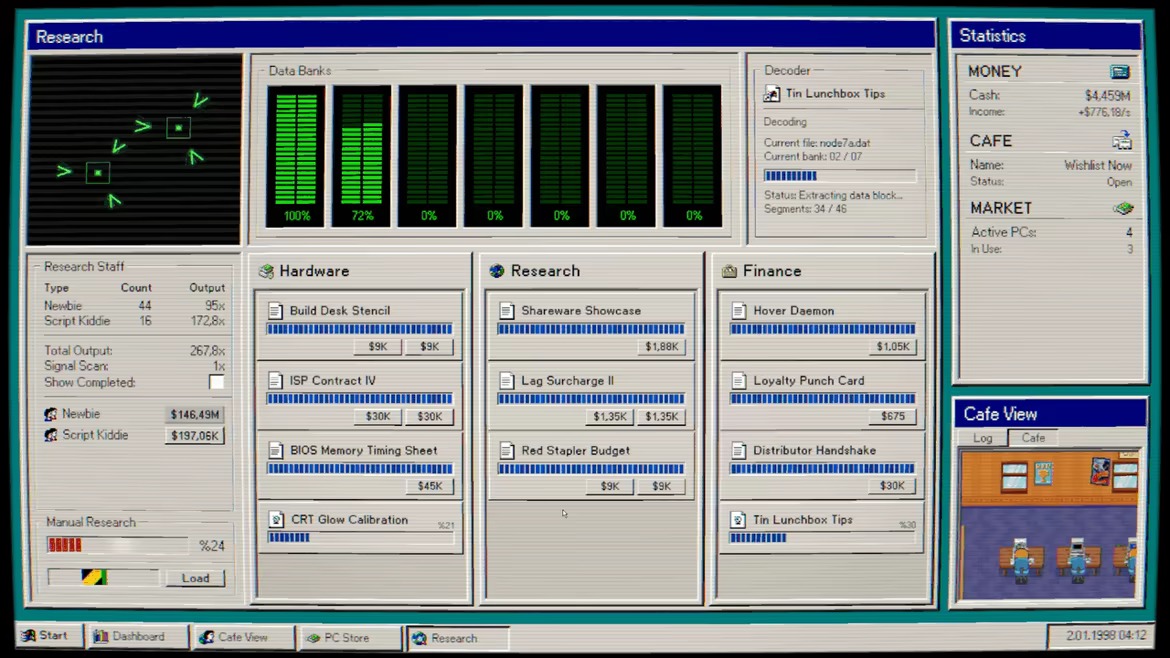The height and width of the screenshot is (658, 1170).
Task: Open the MONEY statistics icon
Action: (x=1119, y=72)
